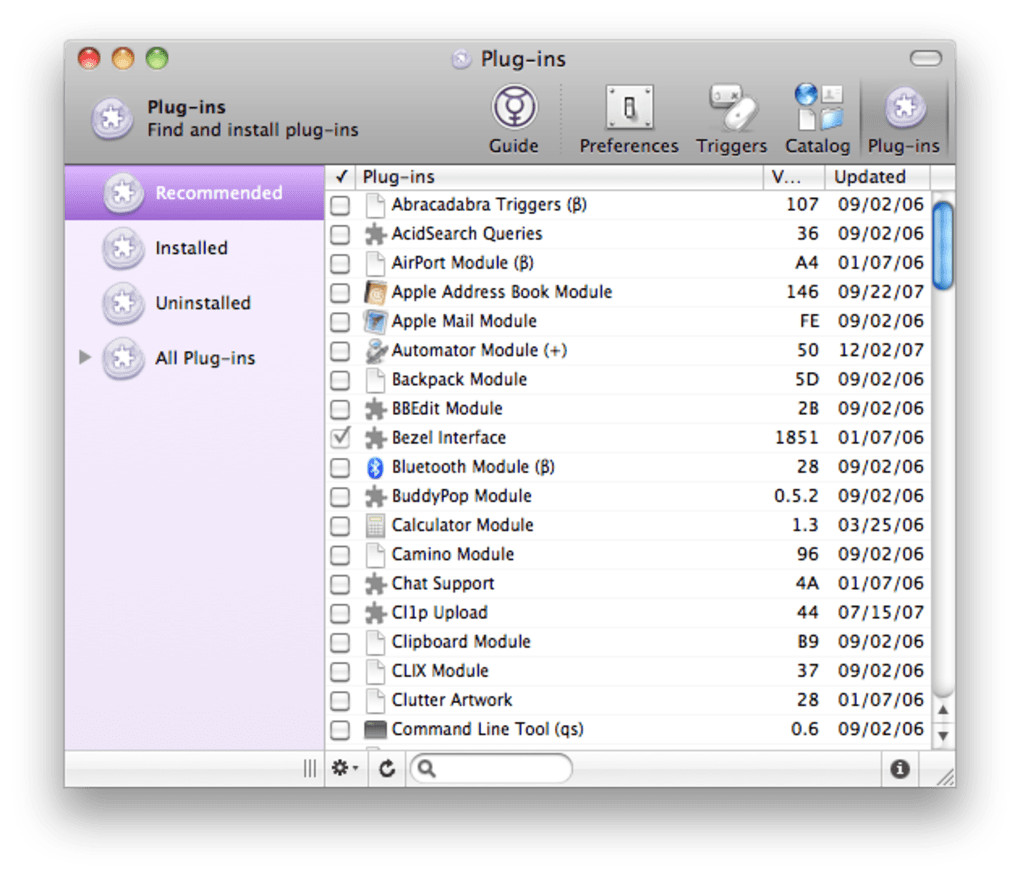The width and height of the screenshot is (1020, 876).
Task: Enable the Calculator Module checkbox
Action: tap(340, 526)
